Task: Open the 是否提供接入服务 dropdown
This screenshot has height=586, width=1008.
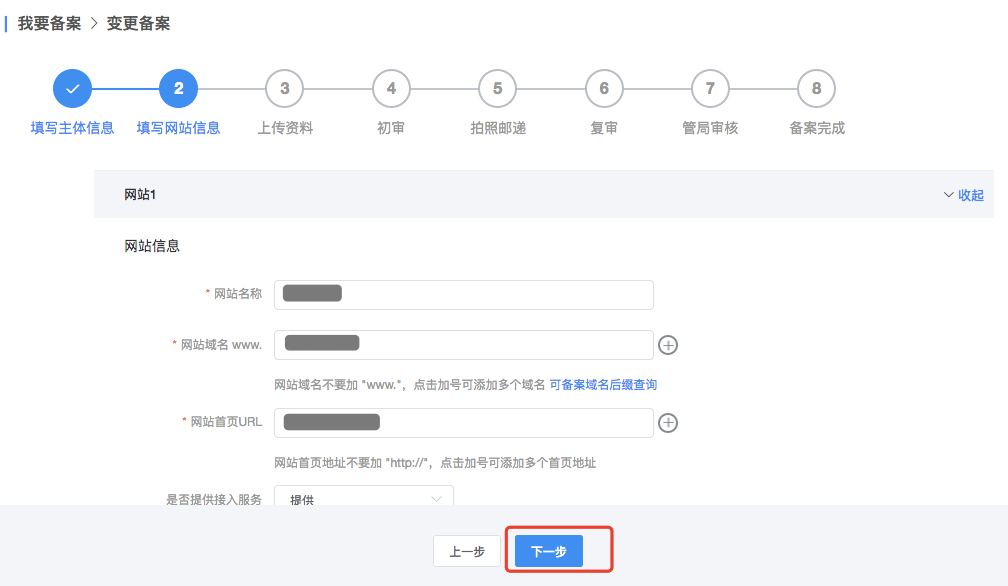Action: (364, 497)
